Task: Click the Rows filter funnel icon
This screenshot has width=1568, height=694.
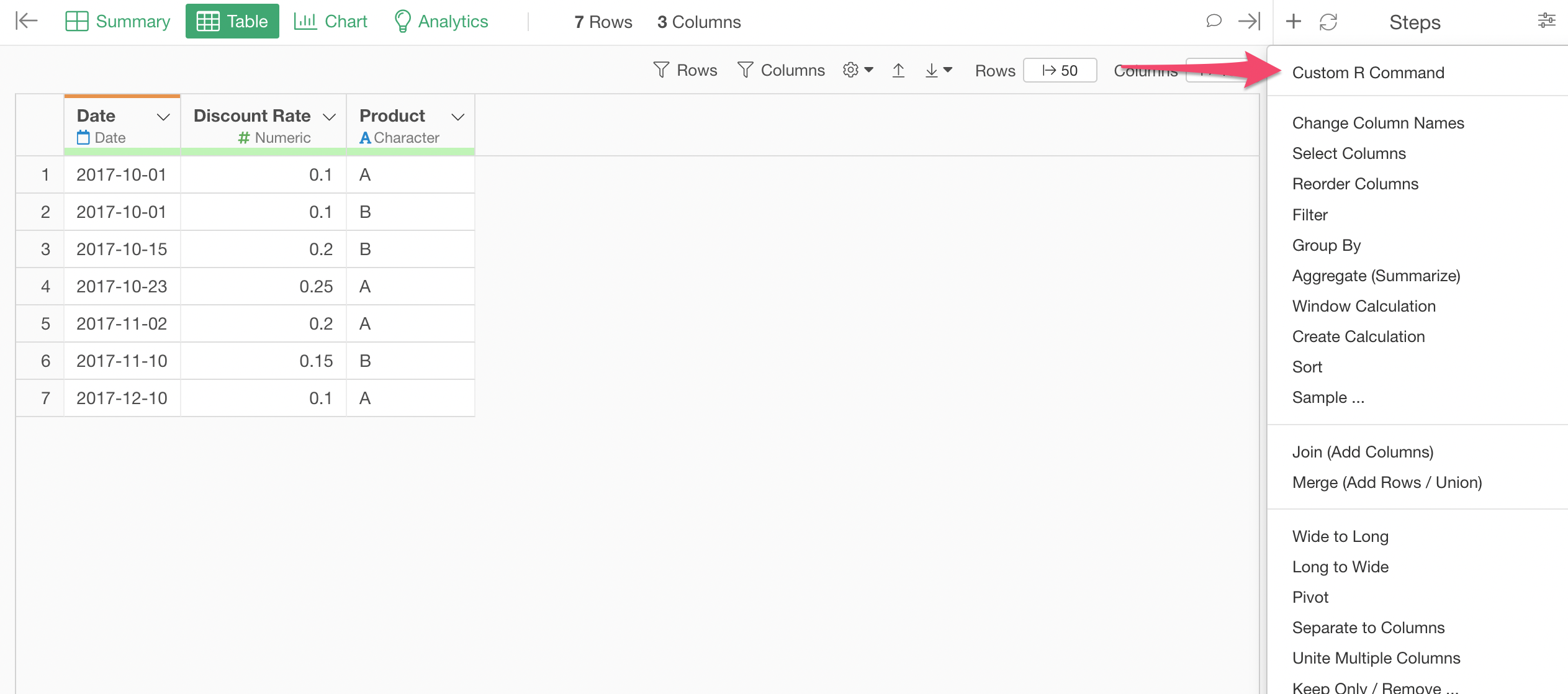Action: tap(662, 70)
